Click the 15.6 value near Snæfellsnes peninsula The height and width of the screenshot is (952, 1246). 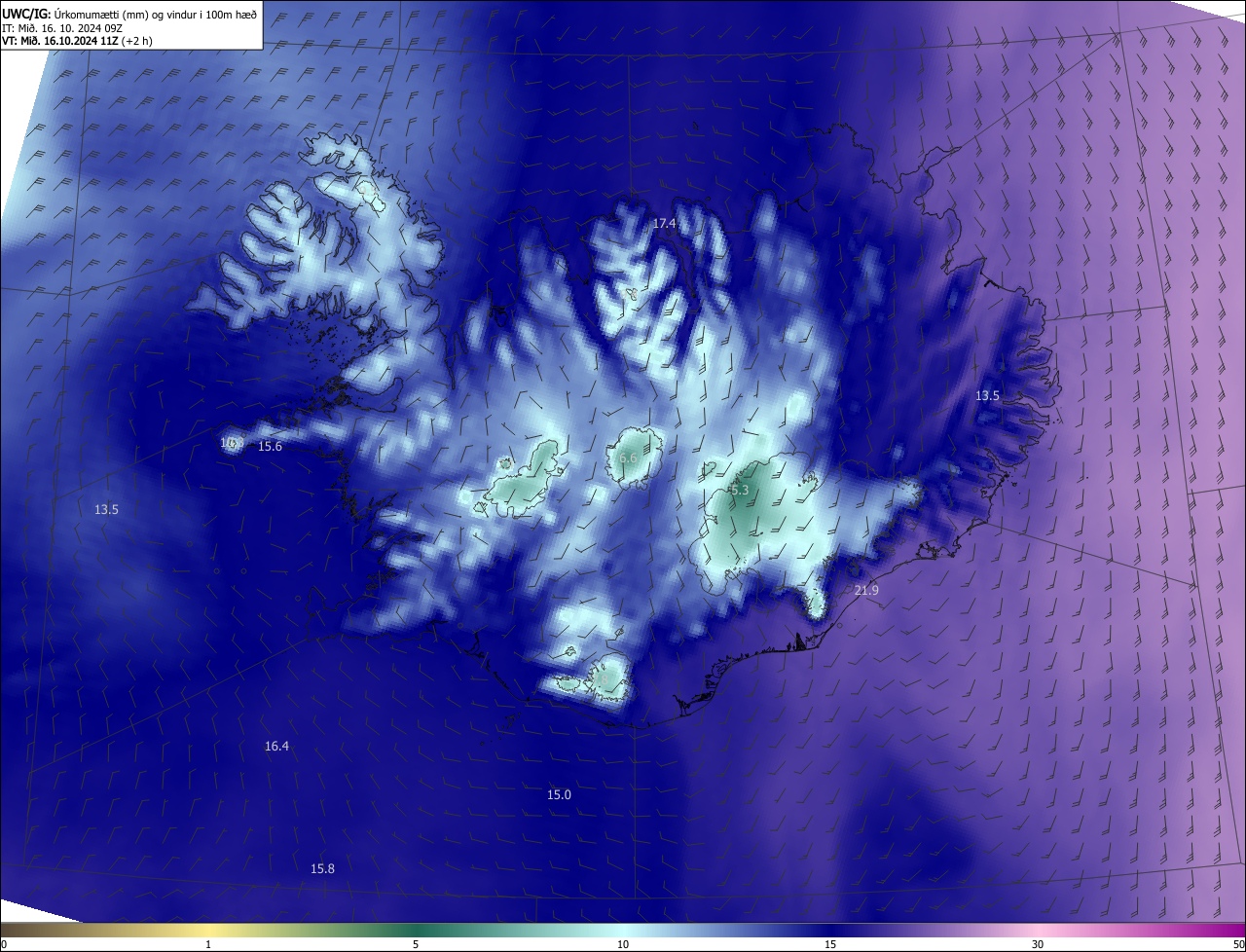click(x=270, y=447)
